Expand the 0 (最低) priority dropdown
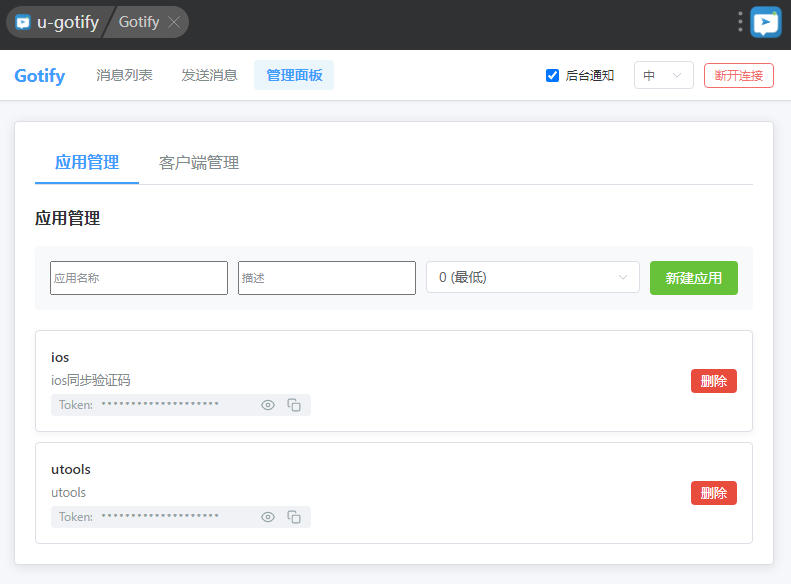Image resolution: width=791 pixels, height=584 pixels. click(532, 277)
